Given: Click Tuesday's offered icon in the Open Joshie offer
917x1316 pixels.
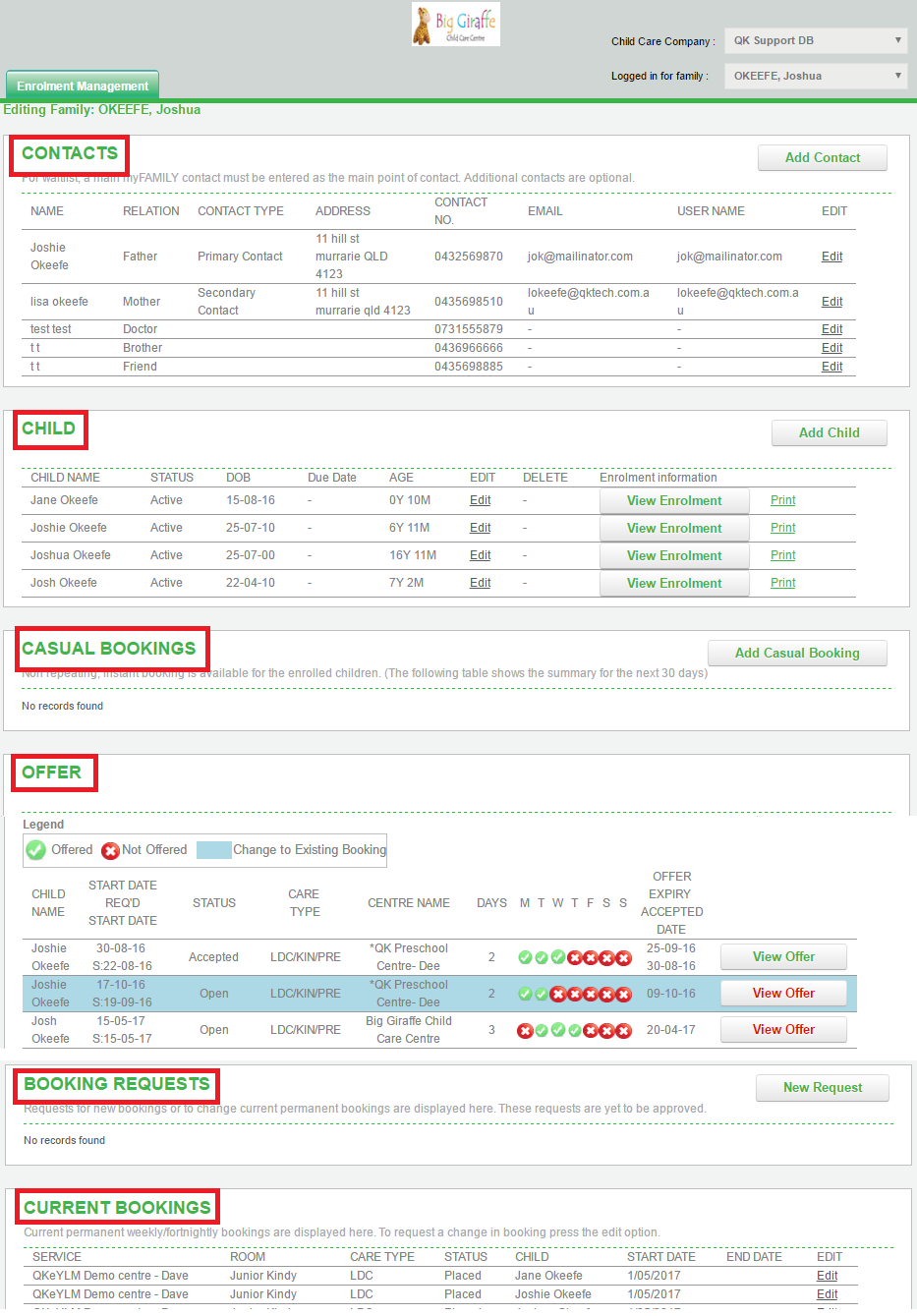Looking at the screenshot, I should point(542,994).
